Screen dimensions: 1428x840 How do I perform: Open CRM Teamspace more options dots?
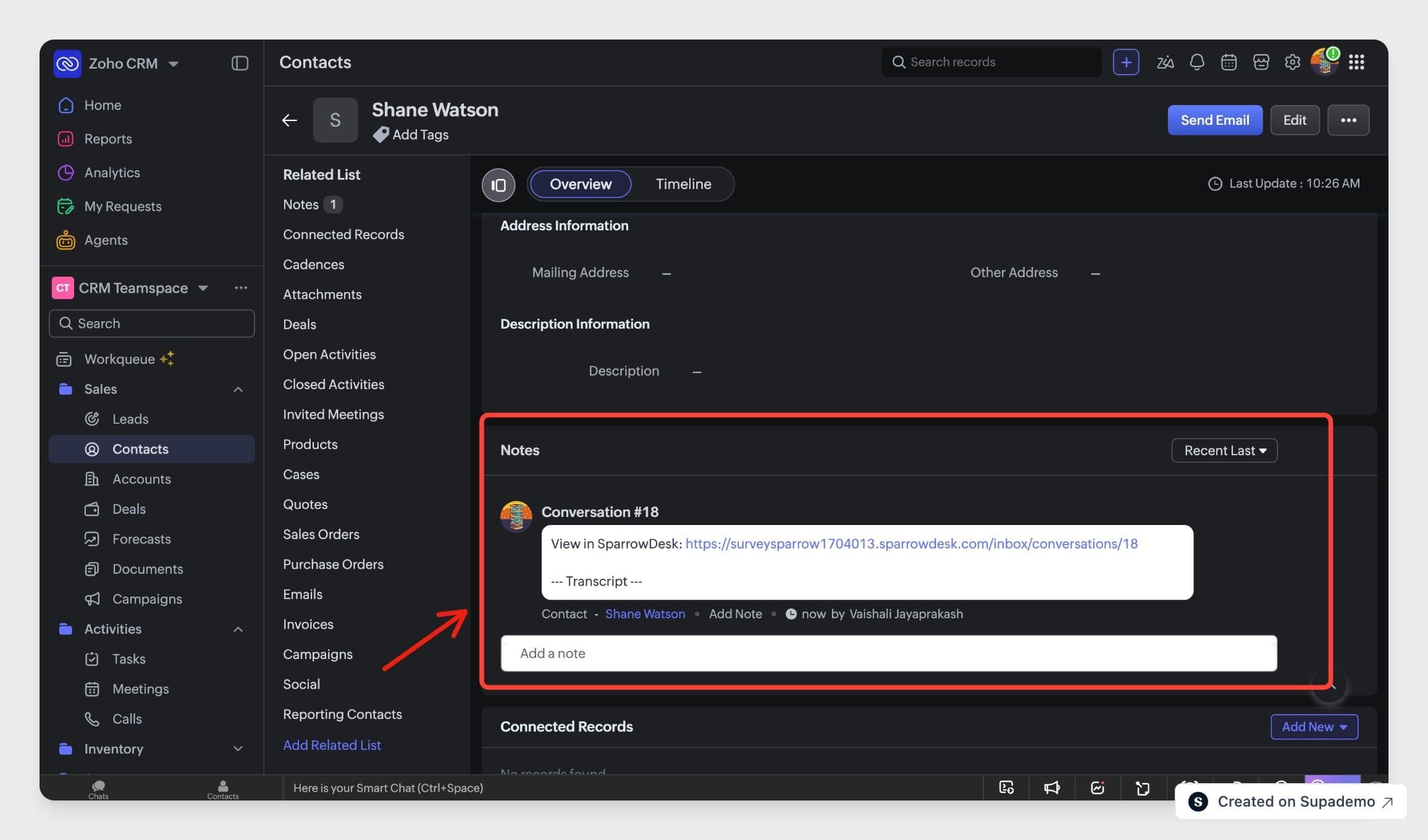coord(241,288)
